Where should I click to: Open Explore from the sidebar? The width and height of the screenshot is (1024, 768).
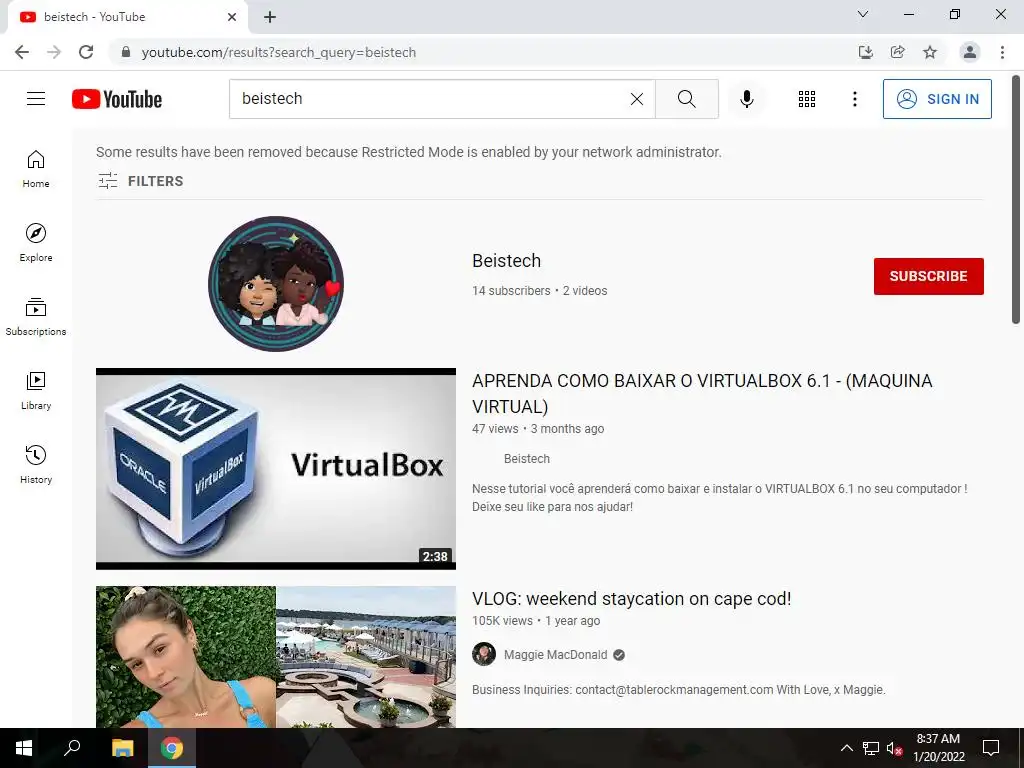tap(36, 243)
